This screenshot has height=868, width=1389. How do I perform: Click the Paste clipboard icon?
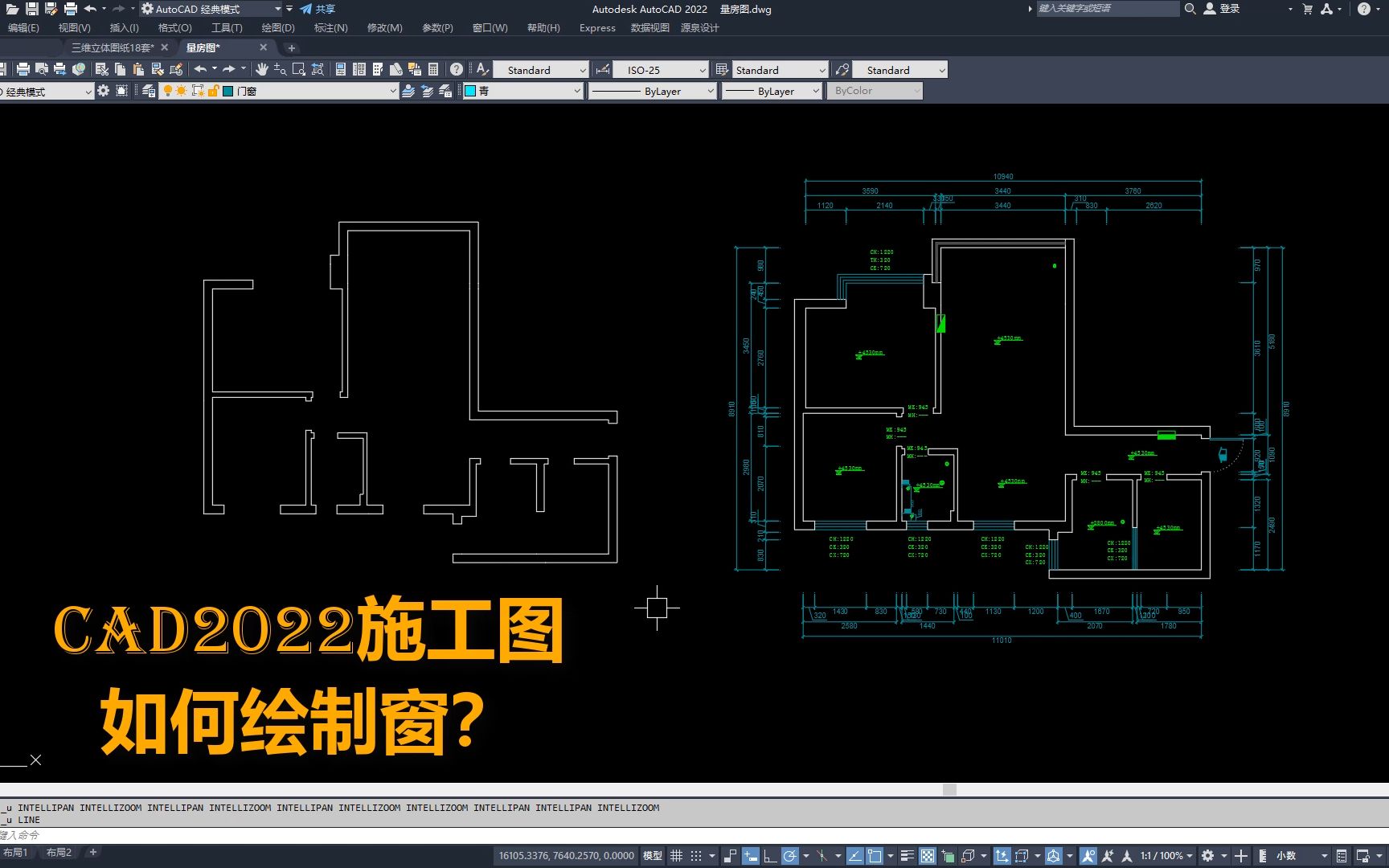[138, 69]
